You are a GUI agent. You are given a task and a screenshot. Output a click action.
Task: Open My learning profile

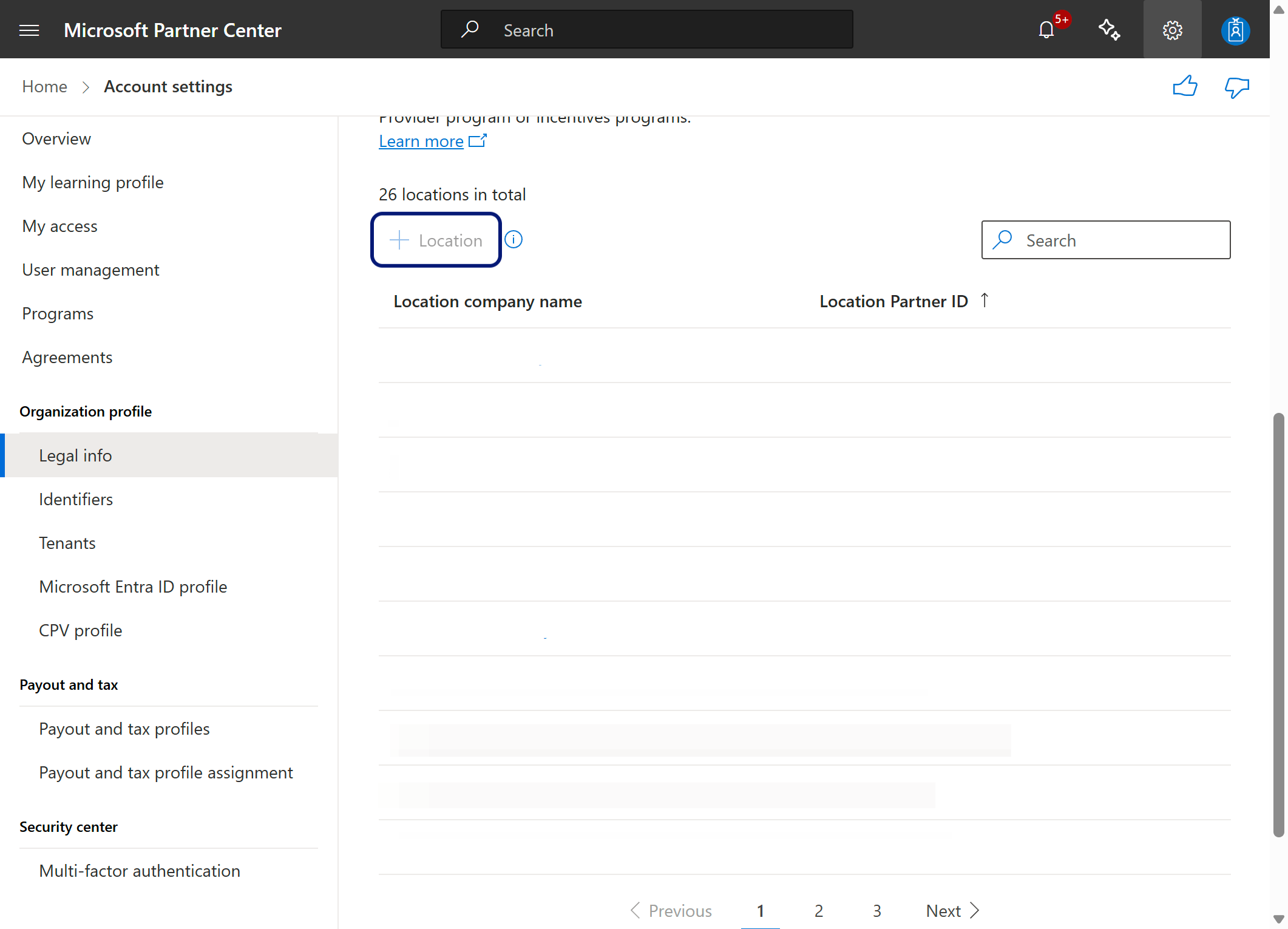coord(93,183)
